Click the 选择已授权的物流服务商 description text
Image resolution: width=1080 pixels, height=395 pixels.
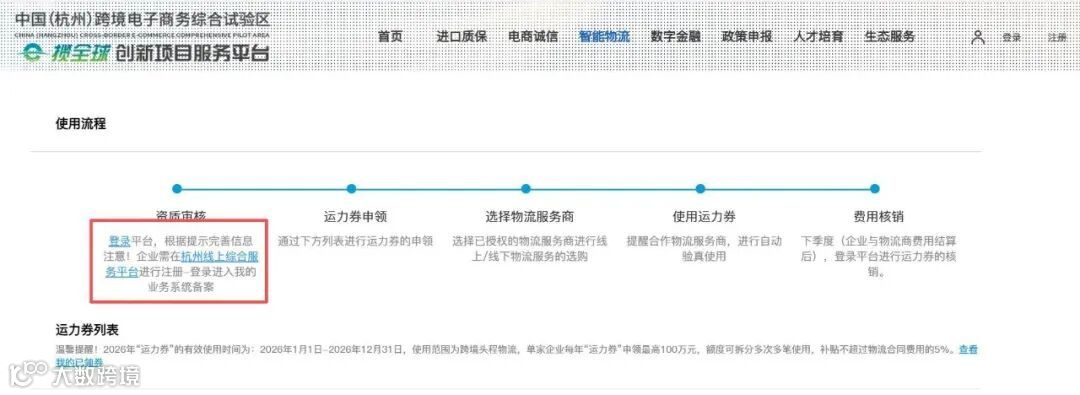[x=530, y=249]
